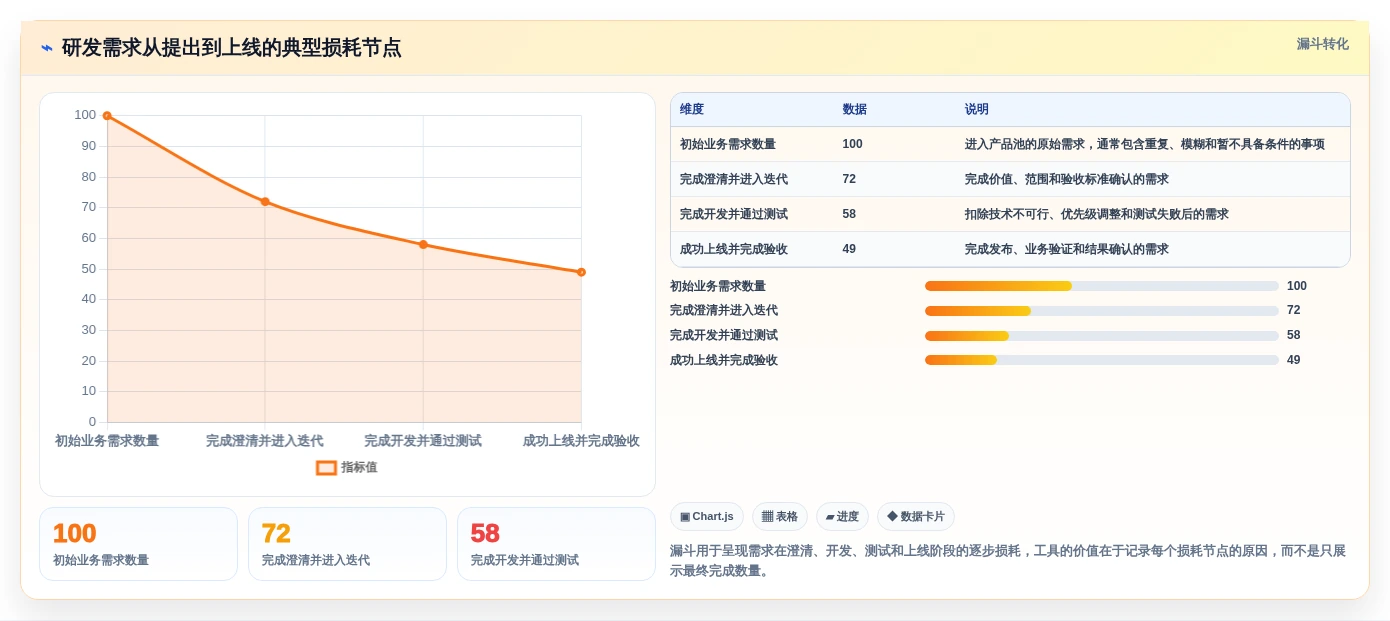Click the table data value 72
The width and height of the screenshot is (1390, 621).
pos(849,179)
